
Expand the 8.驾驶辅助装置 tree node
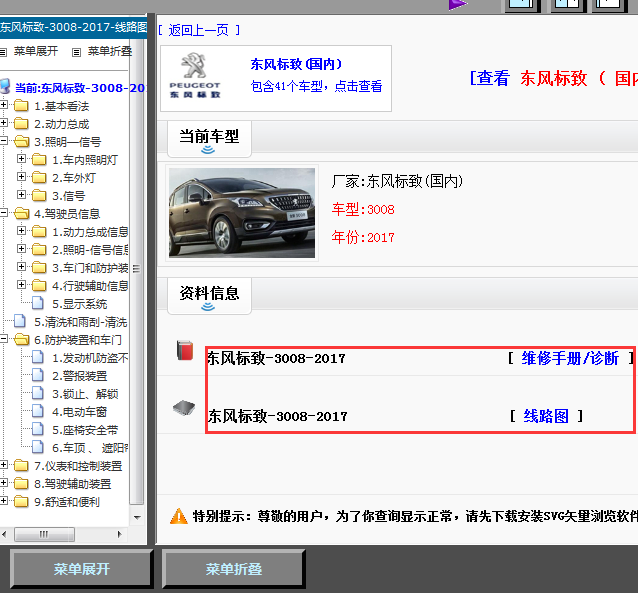pos(4,483)
